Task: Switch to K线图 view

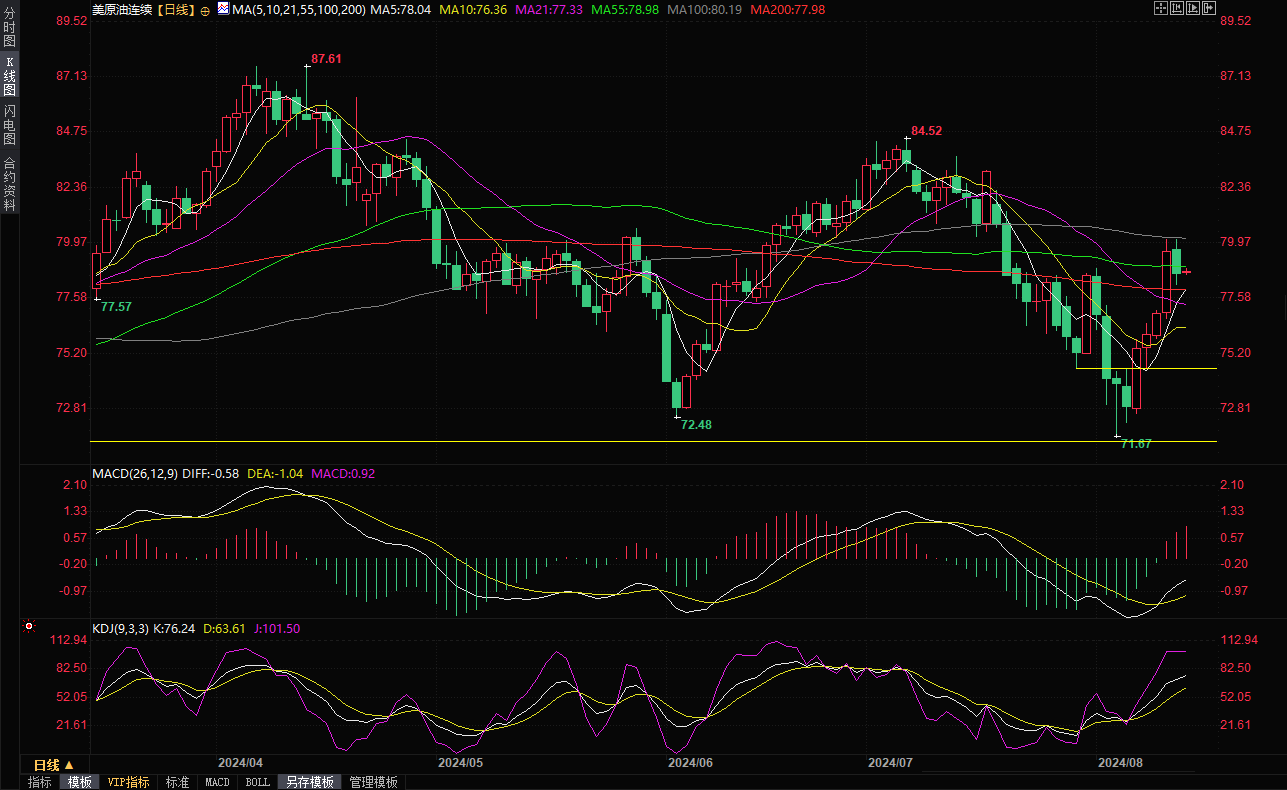Action: click(9, 76)
